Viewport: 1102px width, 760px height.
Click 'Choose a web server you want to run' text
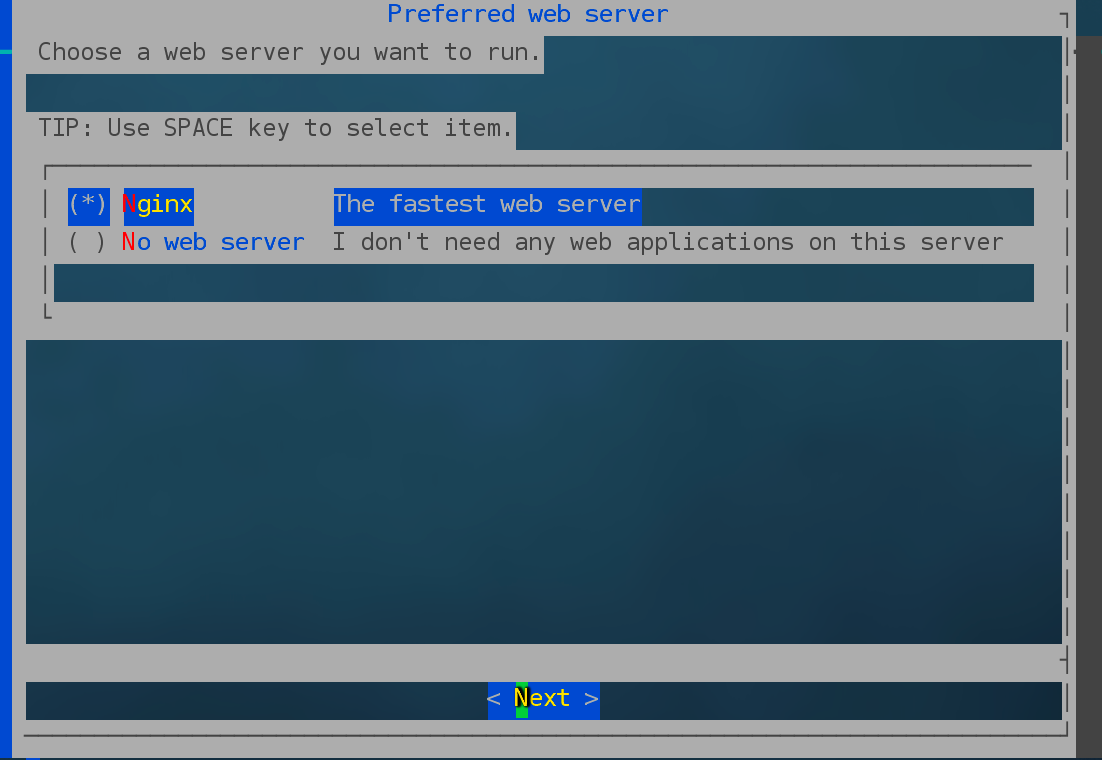point(290,53)
